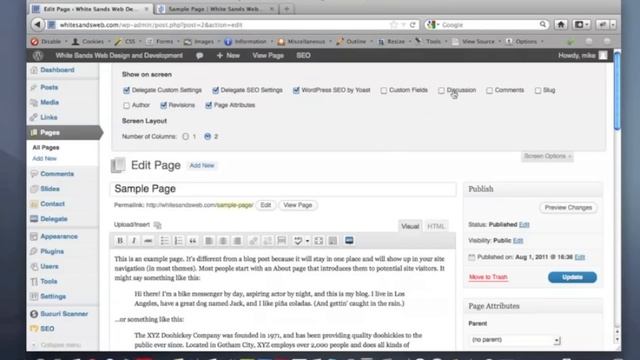Toggle the spellchecker icon

point(298,241)
